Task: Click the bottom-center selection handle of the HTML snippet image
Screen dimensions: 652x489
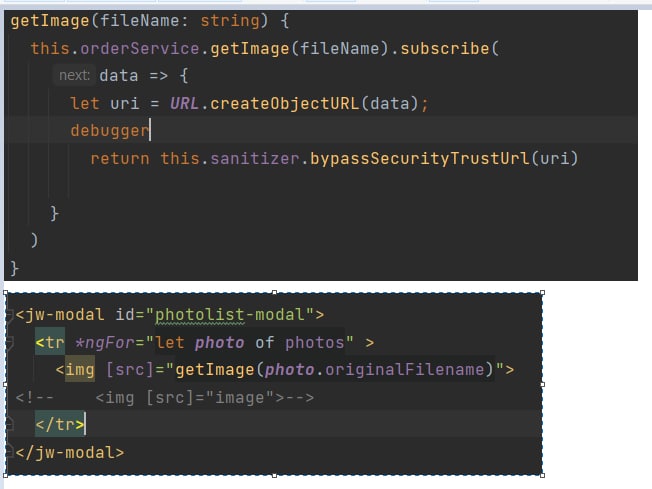Action: point(274,475)
